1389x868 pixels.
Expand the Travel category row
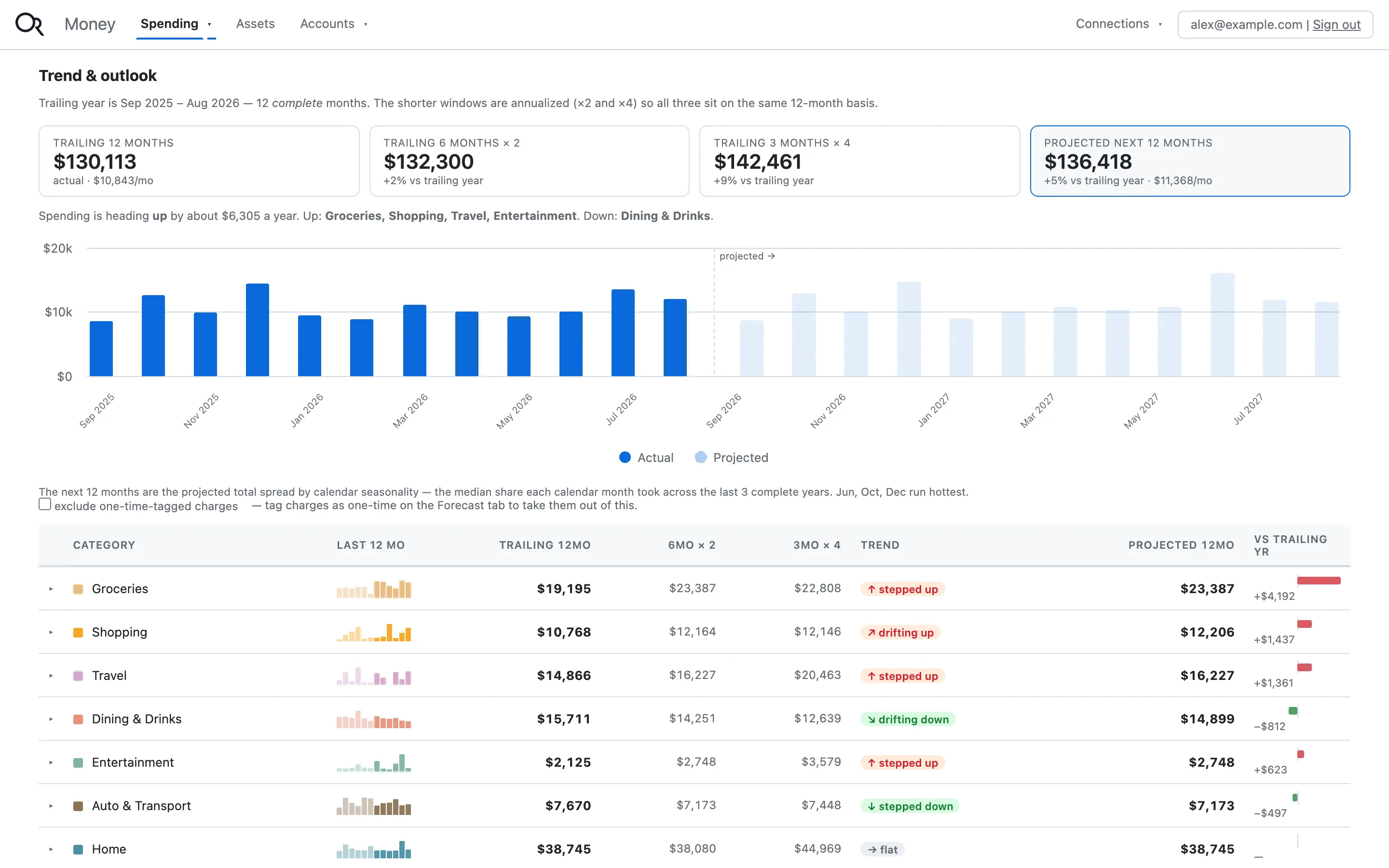(51, 676)
